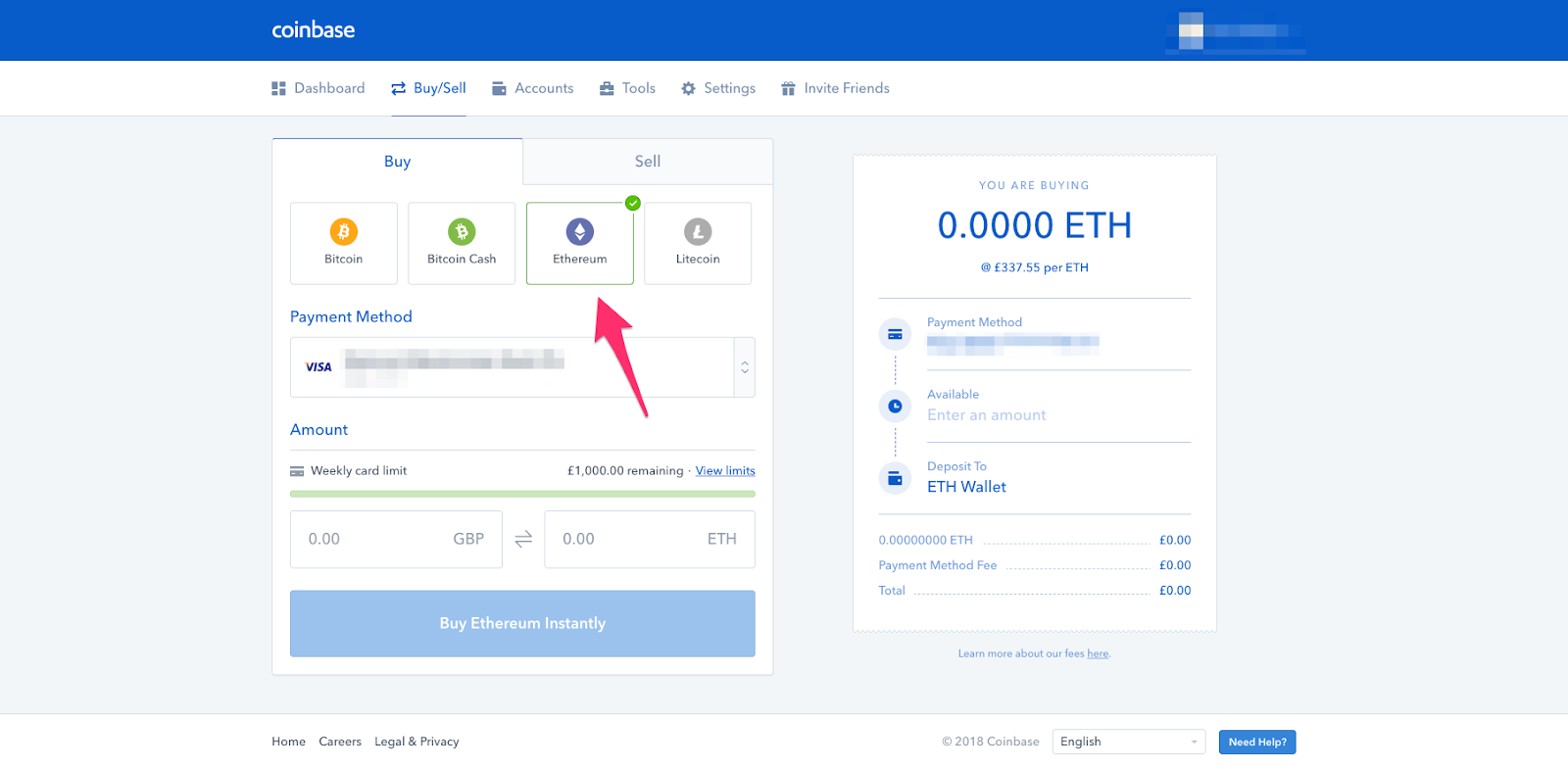Click the Buy/Sell arrows icon
This screenshot has width=1568, height=769.
398,88
